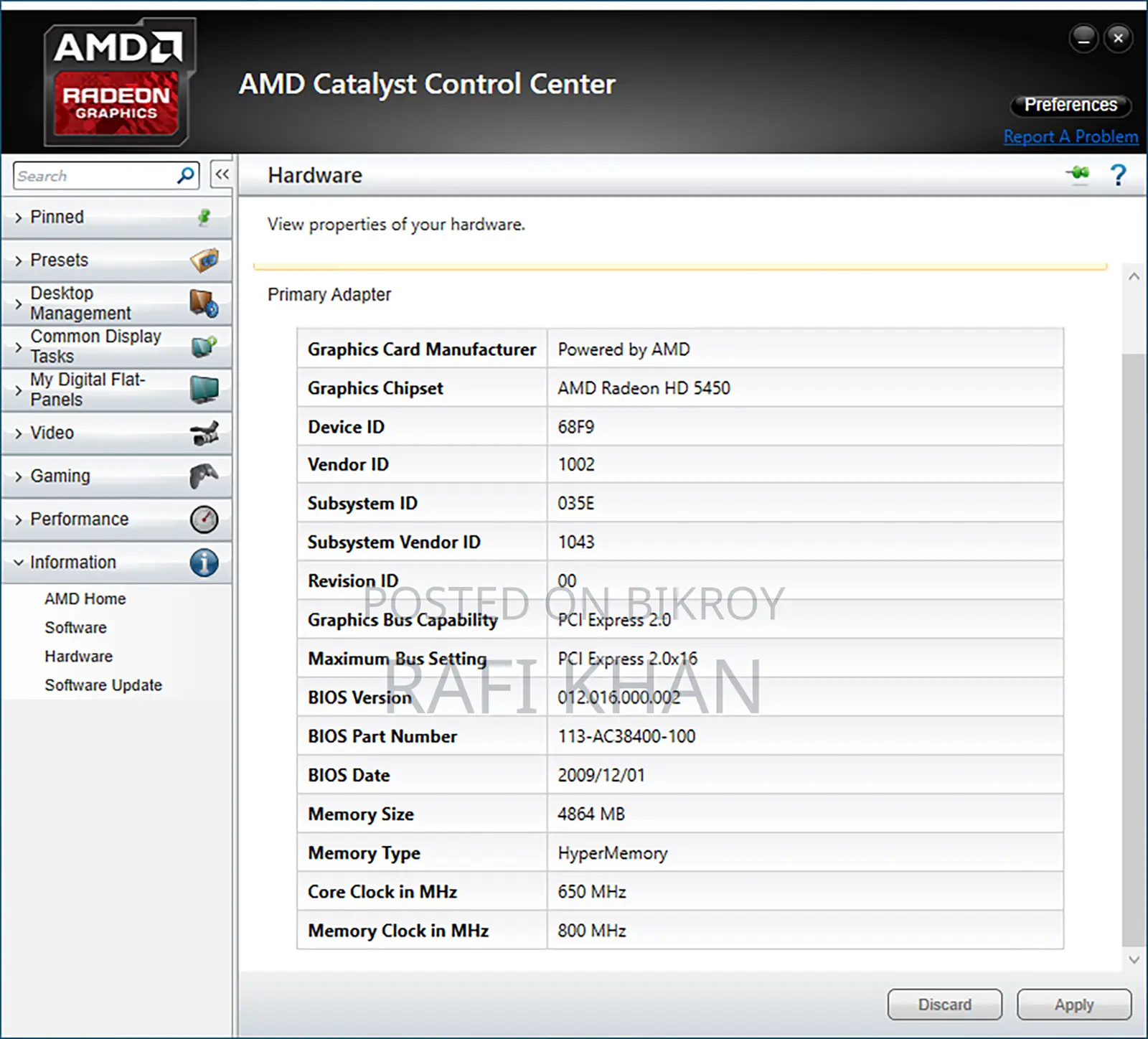Expand the Gaming section
The width and height of the screenshot is (1148, 1039).
[116, 476]
